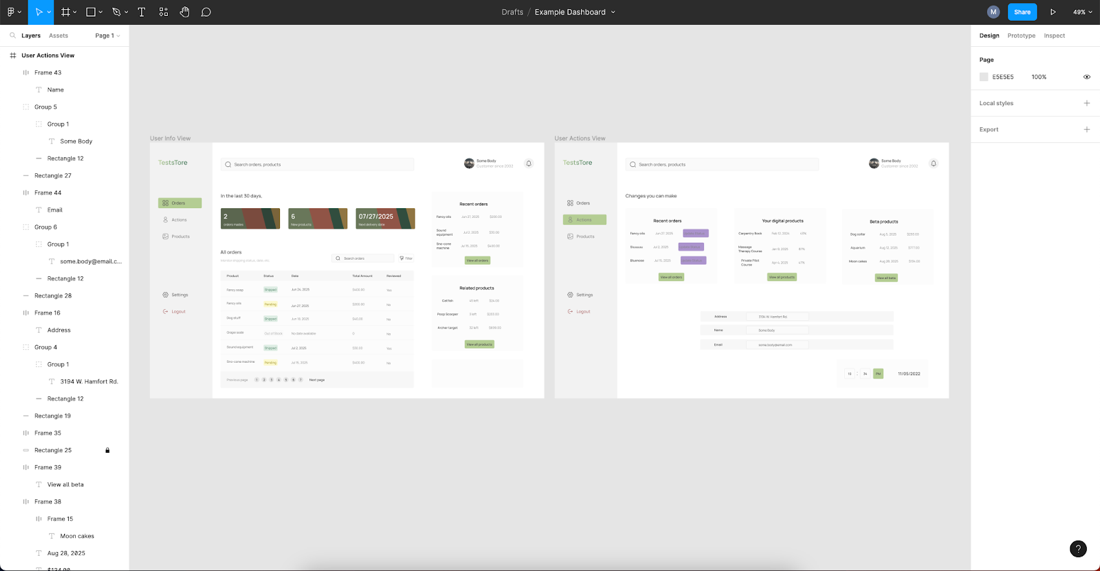Viewport: 1100px width, 571px height.
Task: Open the Design tab
Action: pos(989,36)
